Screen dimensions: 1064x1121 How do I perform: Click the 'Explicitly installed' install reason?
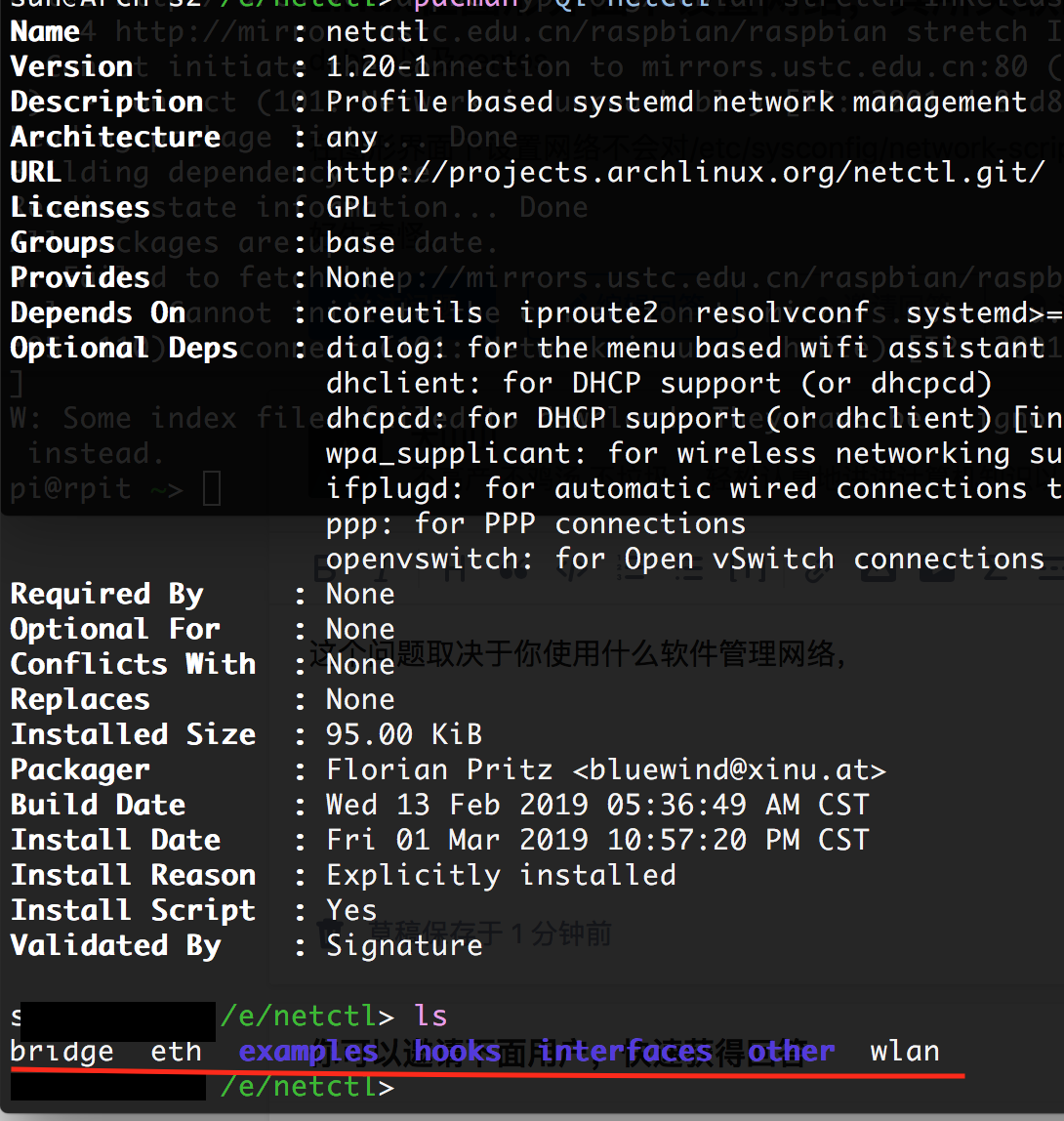click(x=501, y=874)
